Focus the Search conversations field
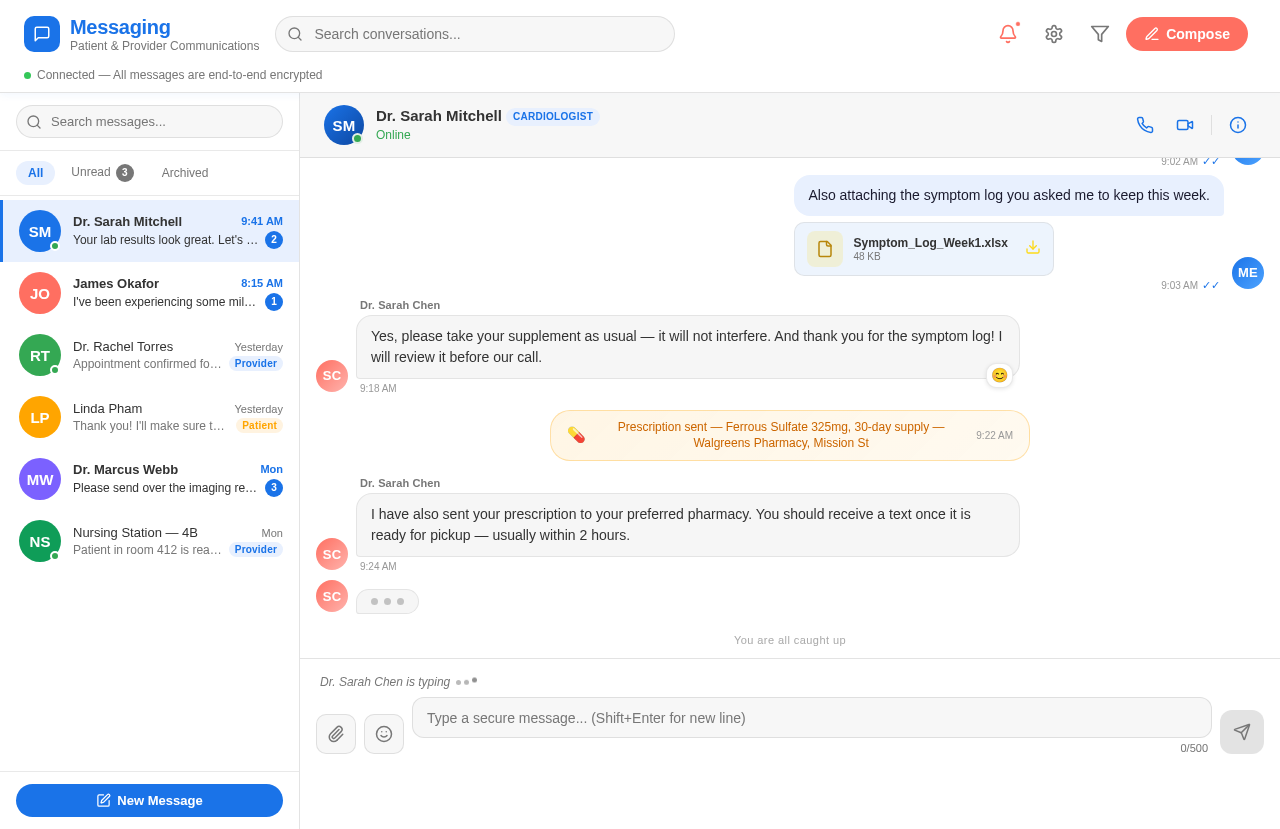 (475, 34)
